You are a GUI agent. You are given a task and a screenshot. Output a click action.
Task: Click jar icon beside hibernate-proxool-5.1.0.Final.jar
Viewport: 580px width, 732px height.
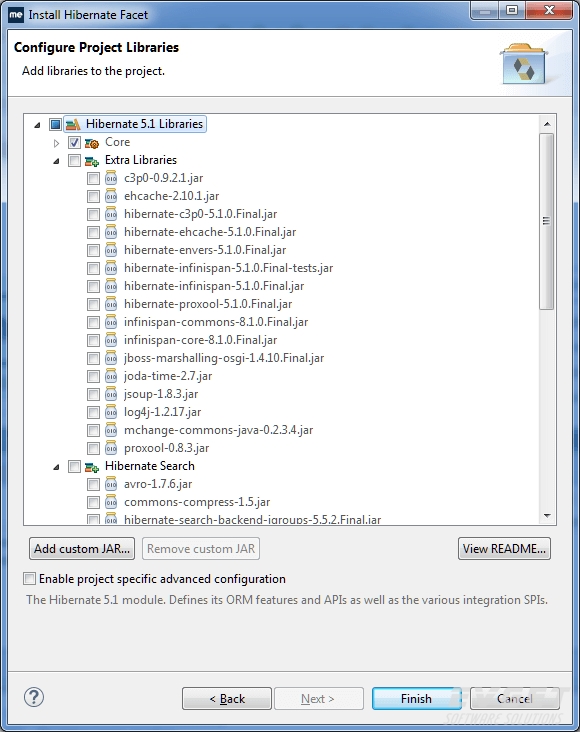click(111, 304)
